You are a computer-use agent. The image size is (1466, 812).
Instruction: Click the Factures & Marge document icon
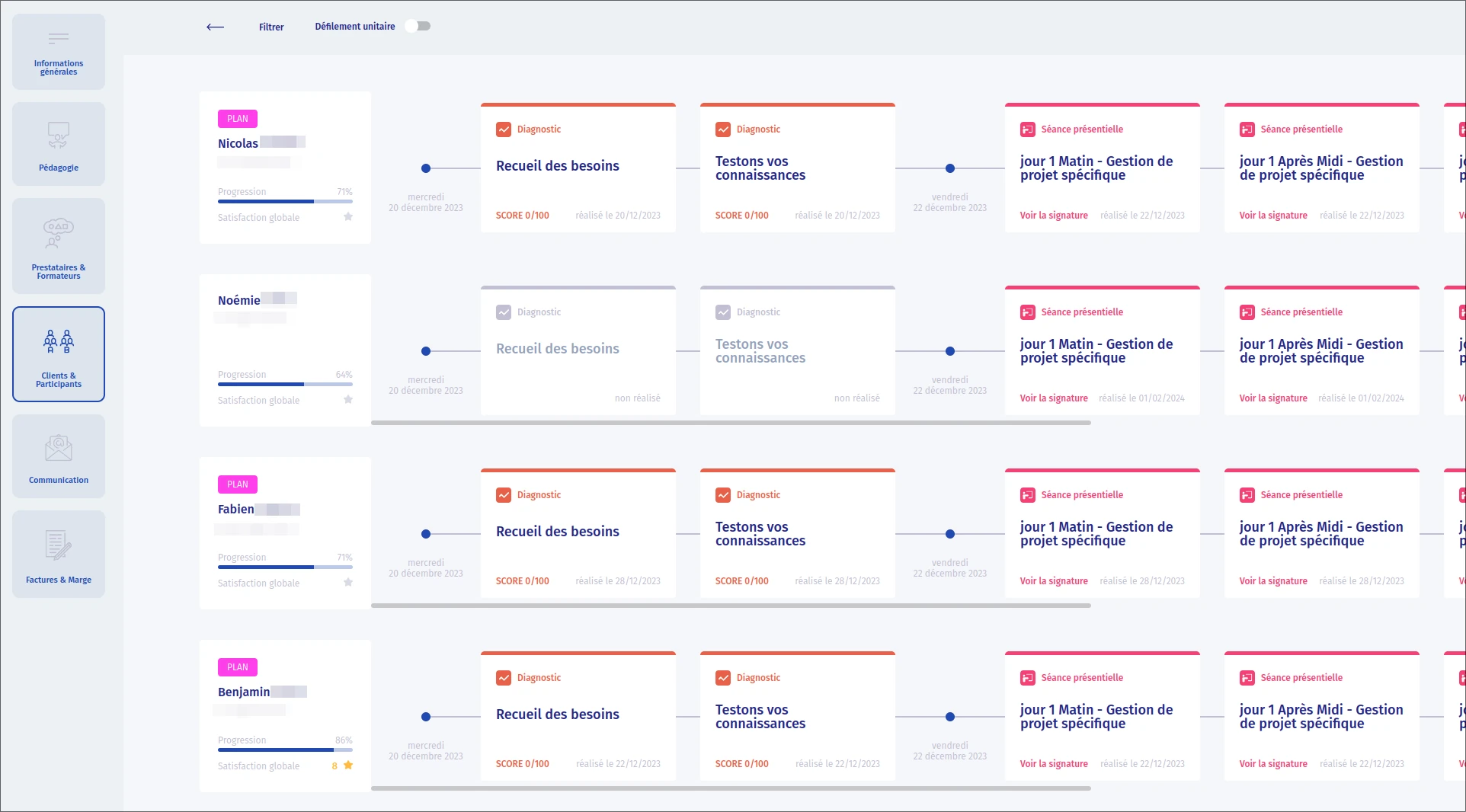[x=59, y=545]
